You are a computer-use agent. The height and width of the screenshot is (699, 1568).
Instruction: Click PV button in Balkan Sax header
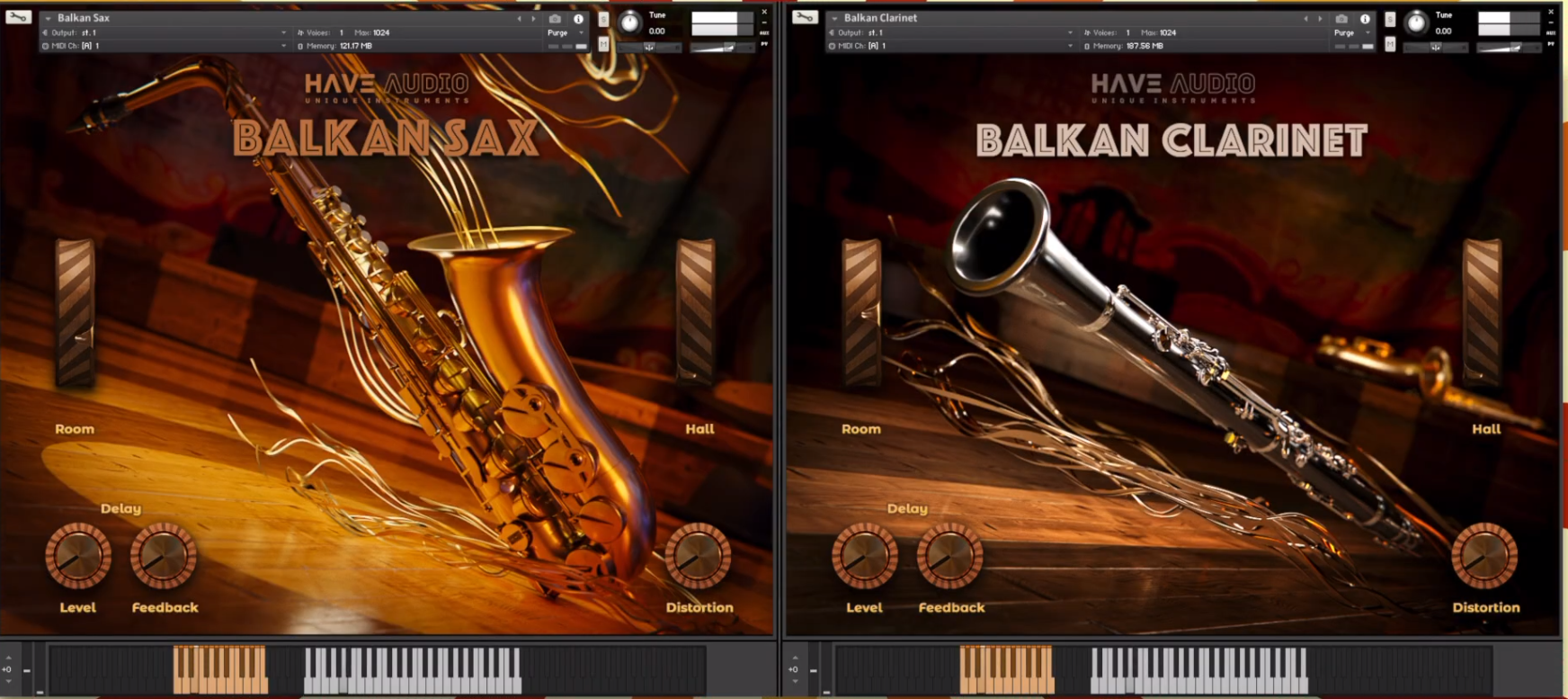(x=764, y=44)
